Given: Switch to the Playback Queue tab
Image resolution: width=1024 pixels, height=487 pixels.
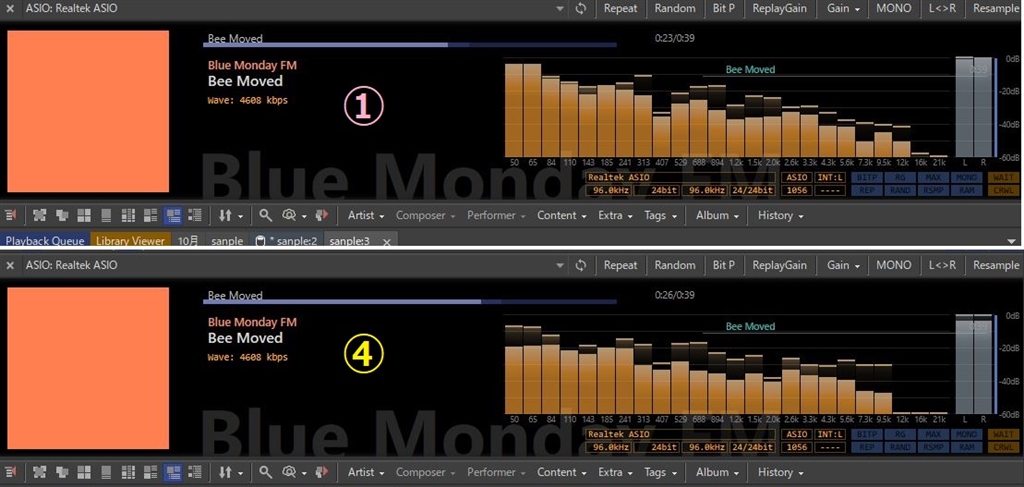Looking at the screenshot, I should 45,241.
